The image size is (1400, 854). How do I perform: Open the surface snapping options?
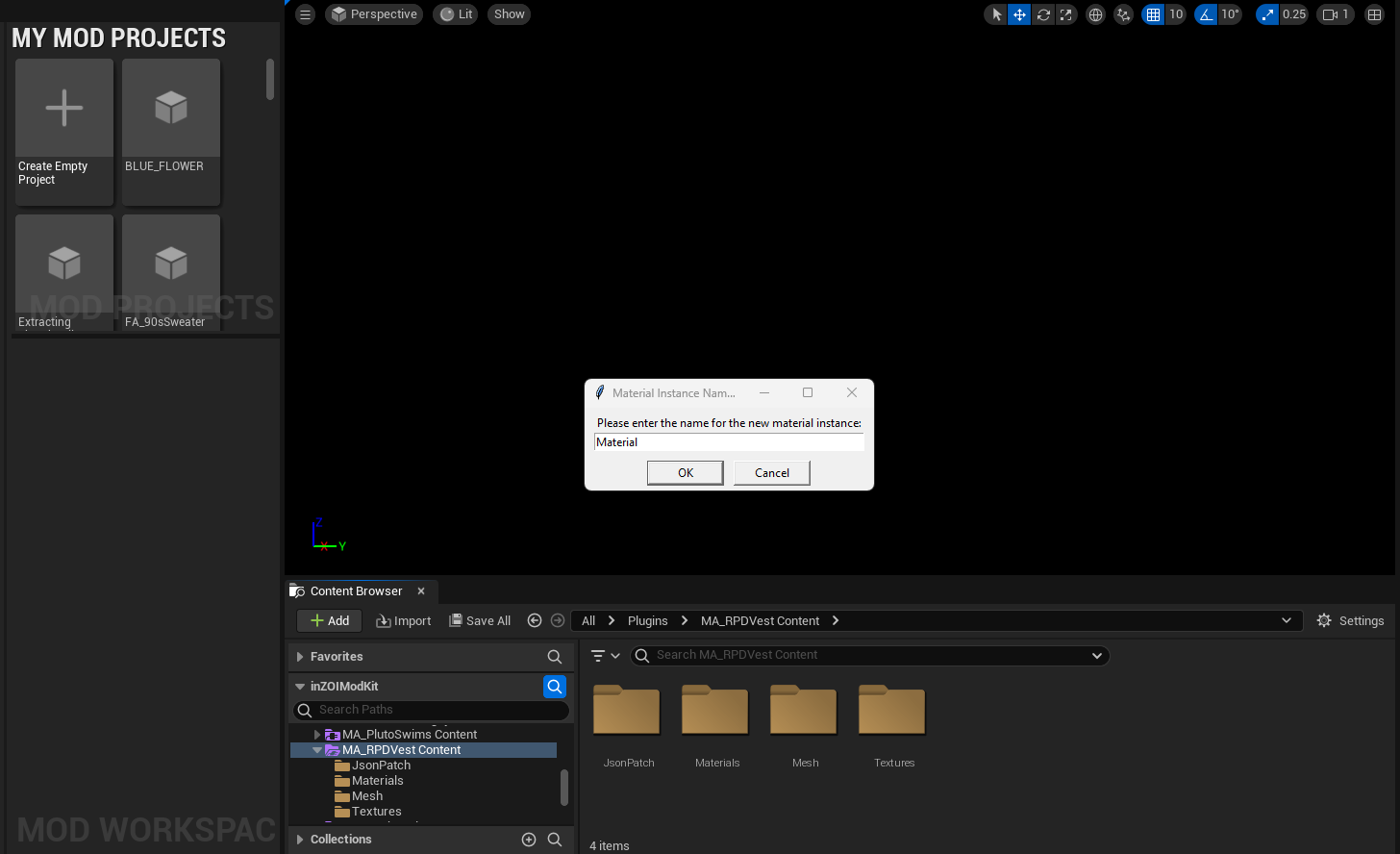pyautogui.click(x=1123, y=14)
